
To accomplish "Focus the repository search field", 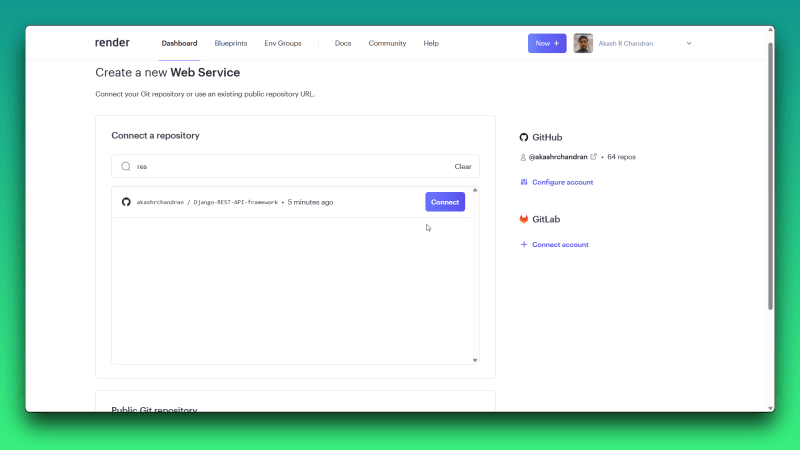I will coord(295,166).
